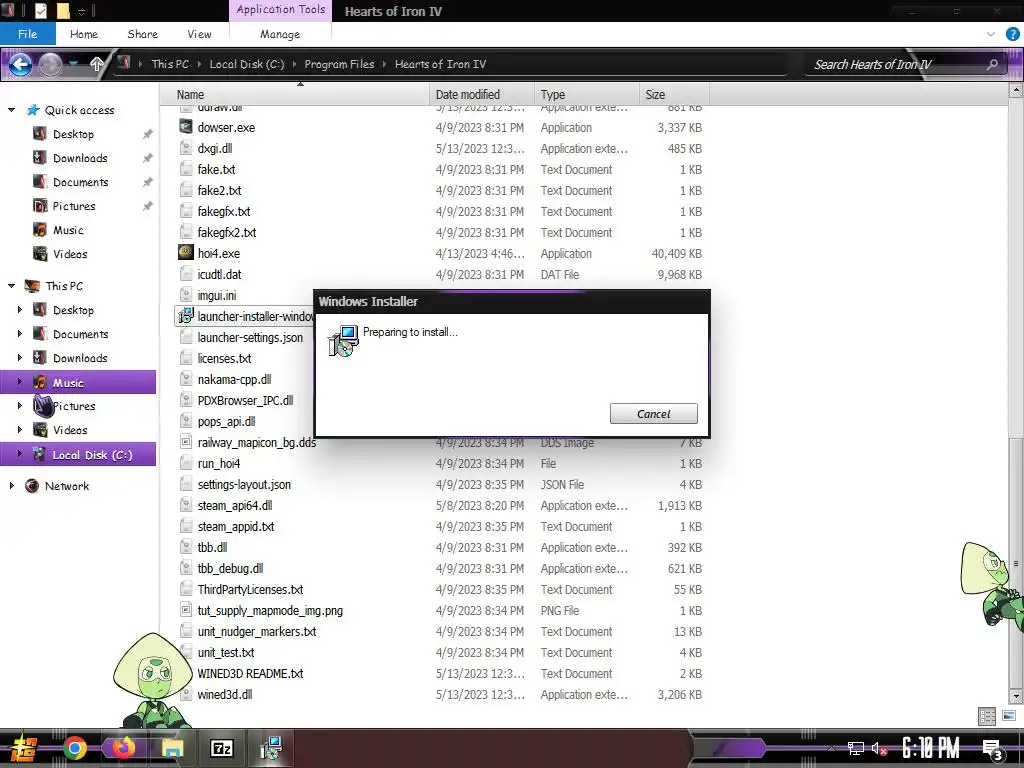The image size is (1024, 768).
Task: Switch to large icons view icon
Action: pos(1008,716)
